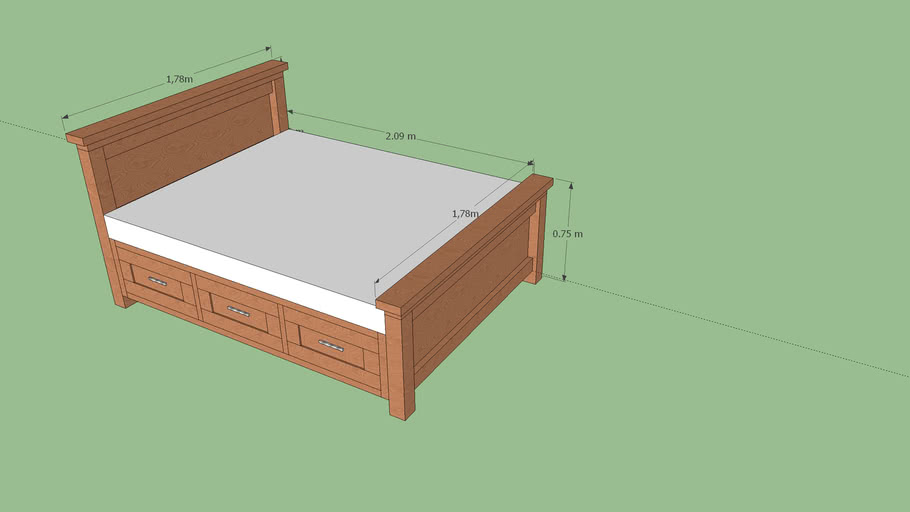Click the 2.09 m length dimension label
This screenshot has height=512, width=910.
[x=400, y=135]
